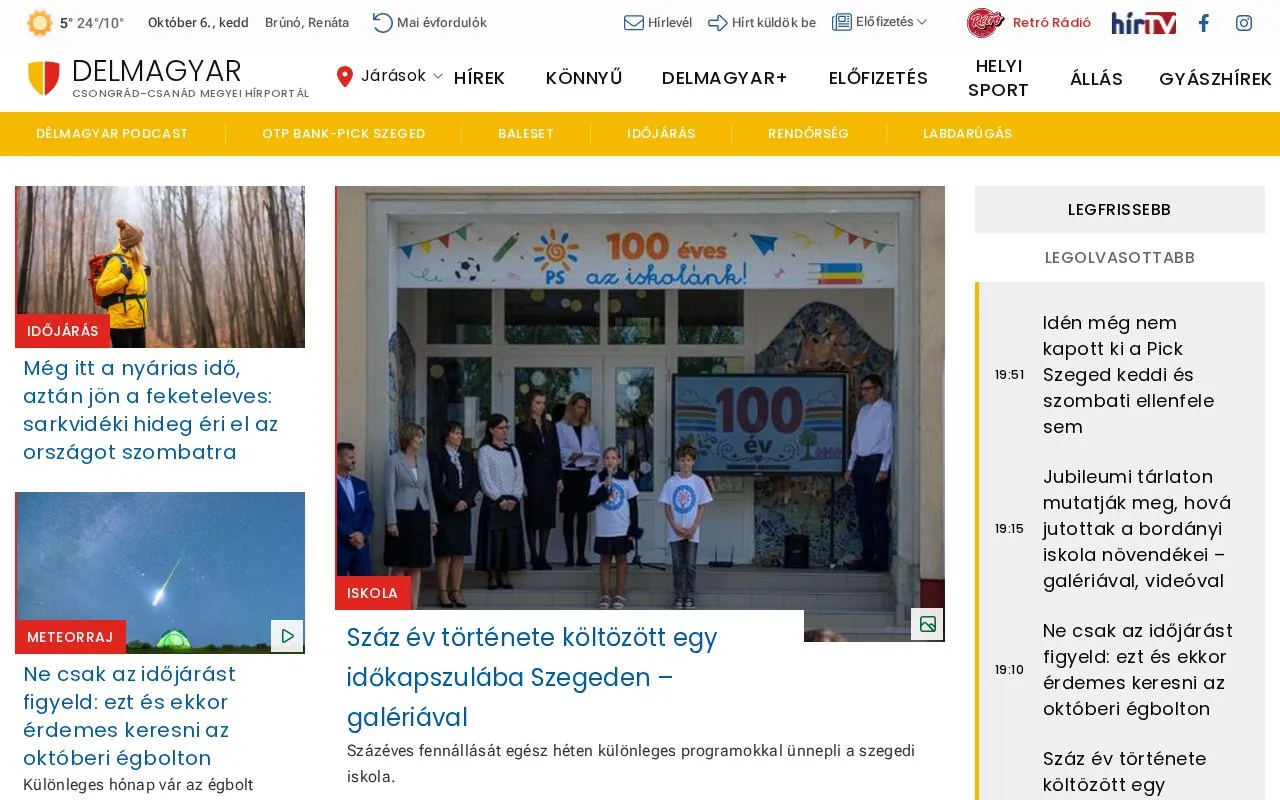Click the '19:15' timestamp in sidebar
The height and width of the screenshot is (800, 1280).
1010,529
